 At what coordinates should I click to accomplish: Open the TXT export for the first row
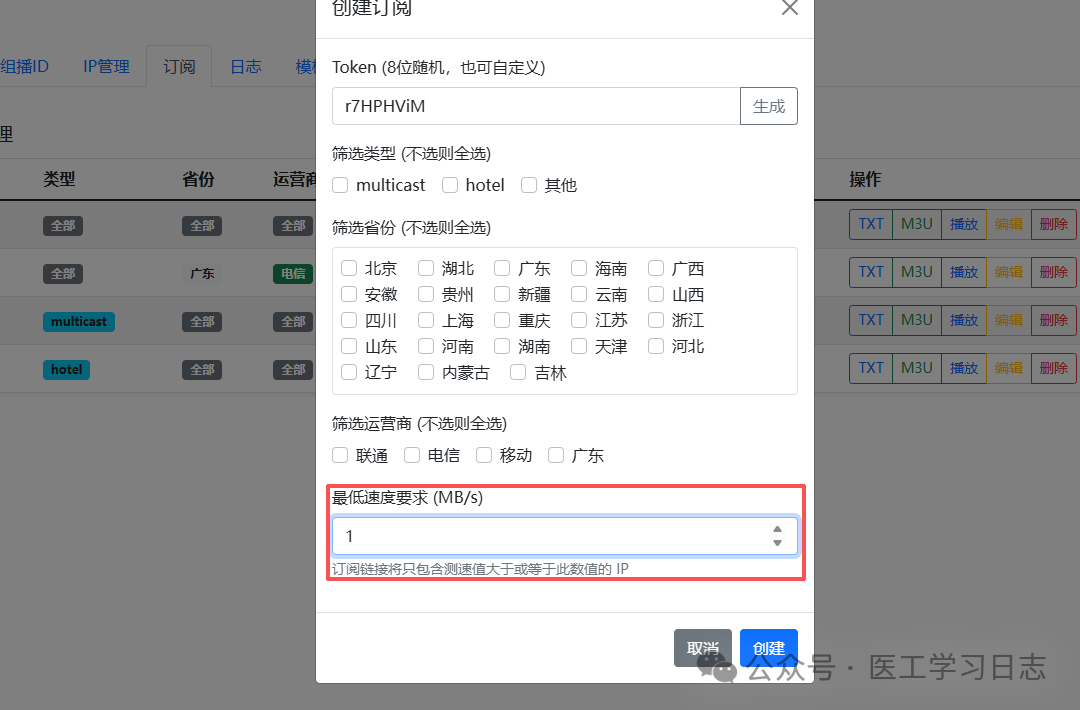coord(870,225)
